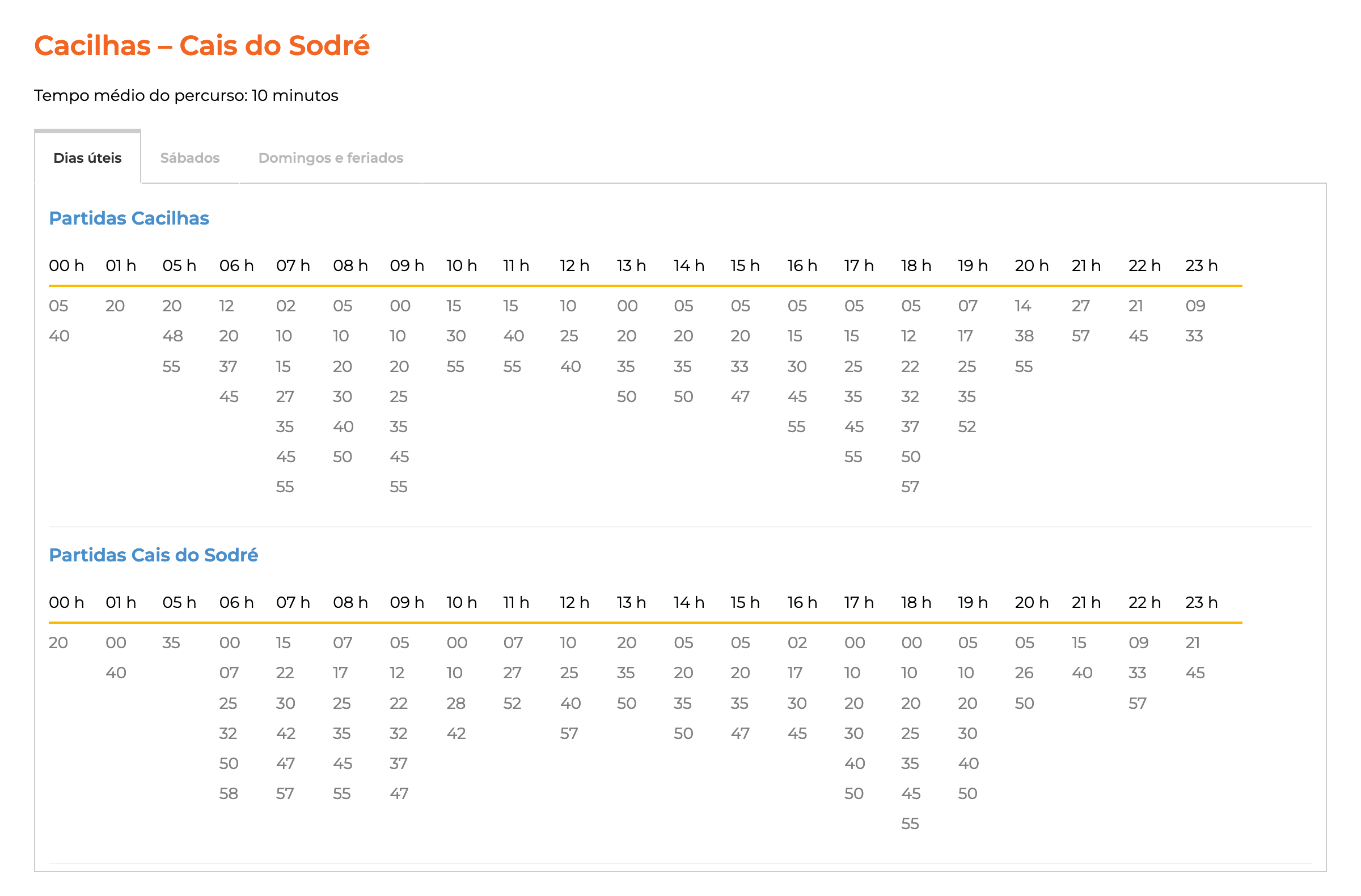1361x896 pixels.
Task: Click minute 15 under 21 h in Cais do Sodré departures
Action: pyautogui.click(x=1079, y=643)
